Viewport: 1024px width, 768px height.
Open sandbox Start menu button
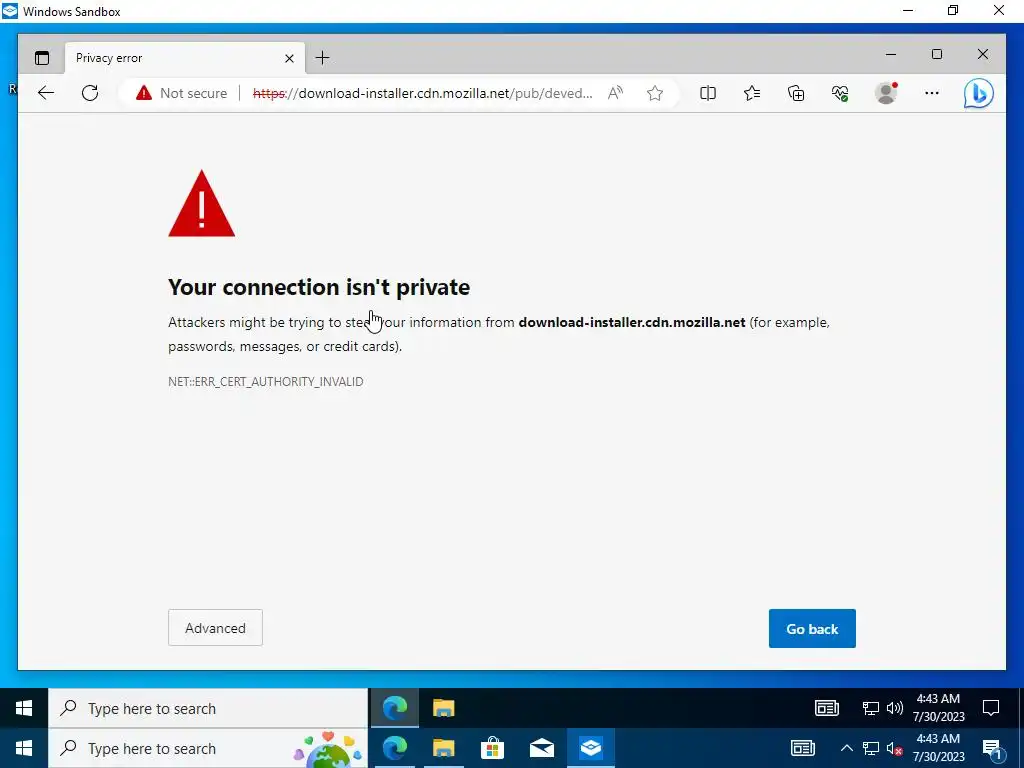coord(24,708)
